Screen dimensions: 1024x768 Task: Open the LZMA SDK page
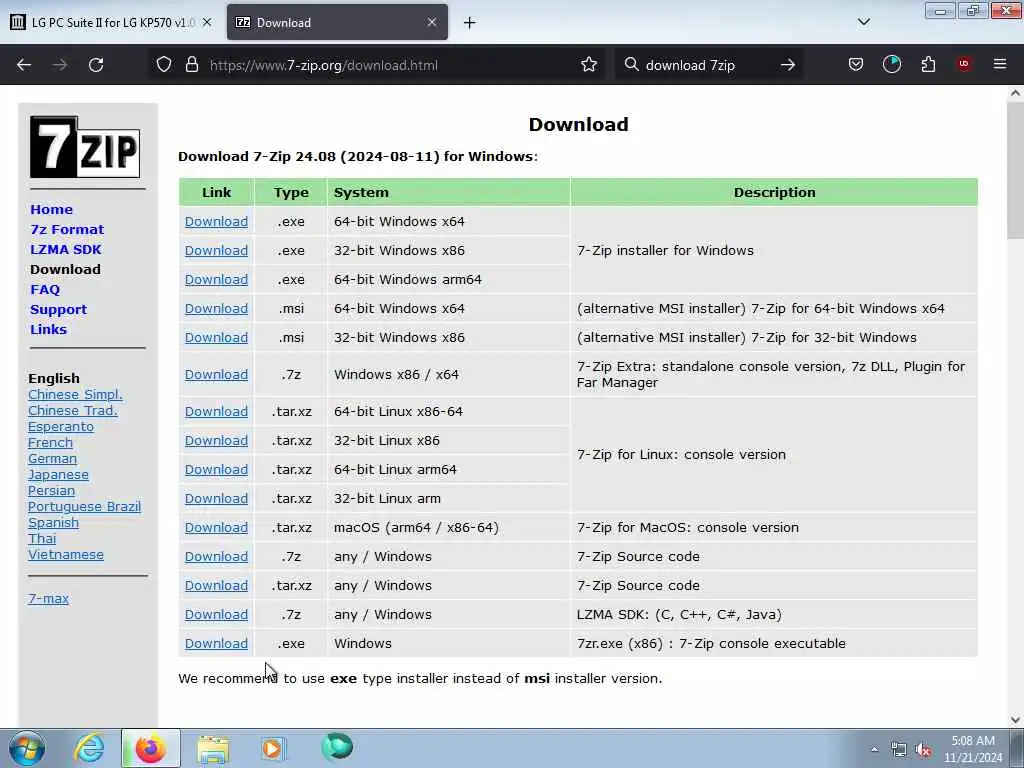coord(66,249)
